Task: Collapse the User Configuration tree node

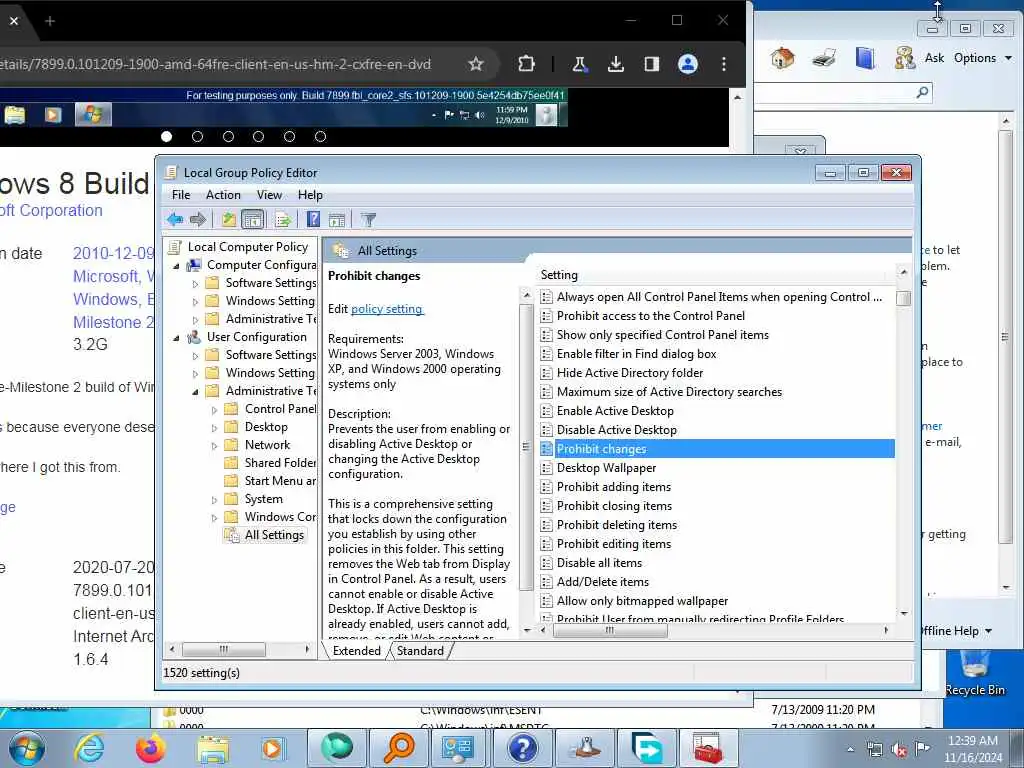Action: point(176,338)
